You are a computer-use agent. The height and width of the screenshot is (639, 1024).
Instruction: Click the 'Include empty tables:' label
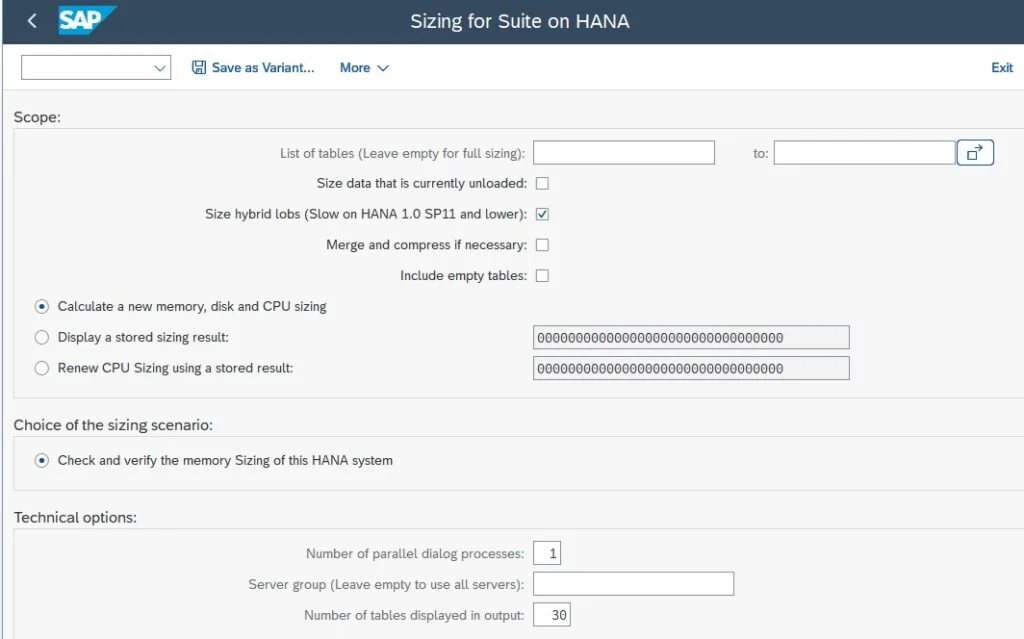pos(464,276)
